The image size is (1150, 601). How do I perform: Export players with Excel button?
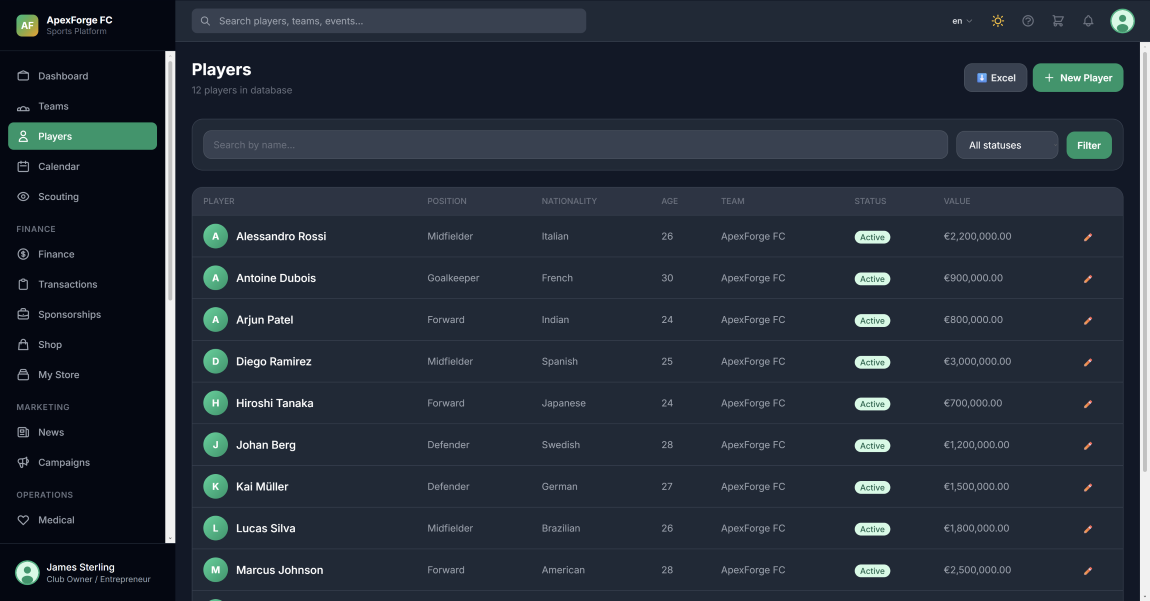pos(995,78)
